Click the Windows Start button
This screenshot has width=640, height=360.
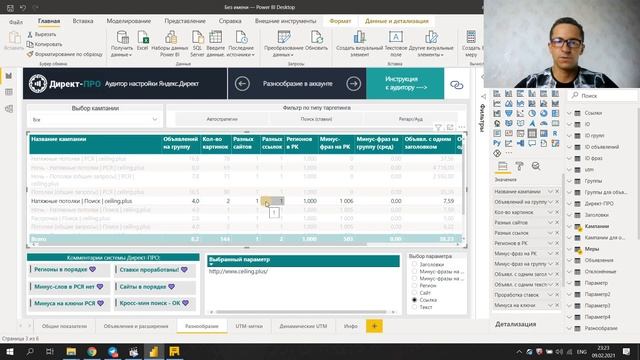click(x=10, y=351)
